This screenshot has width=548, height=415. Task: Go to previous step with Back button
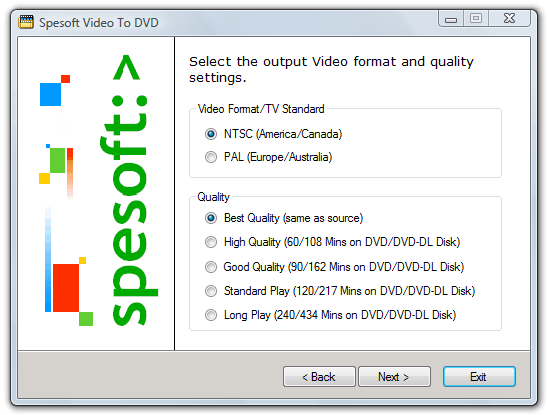pyautogui.click(x=319, y=377)
